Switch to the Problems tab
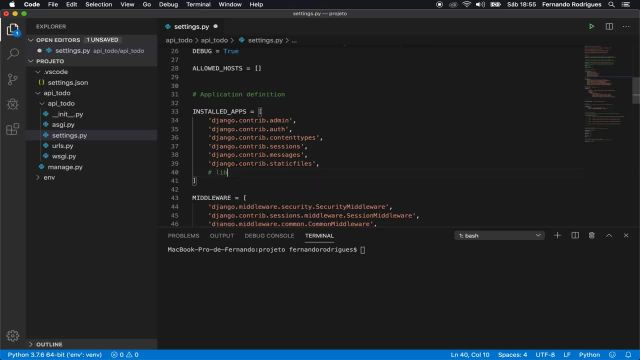 point(183,236)
